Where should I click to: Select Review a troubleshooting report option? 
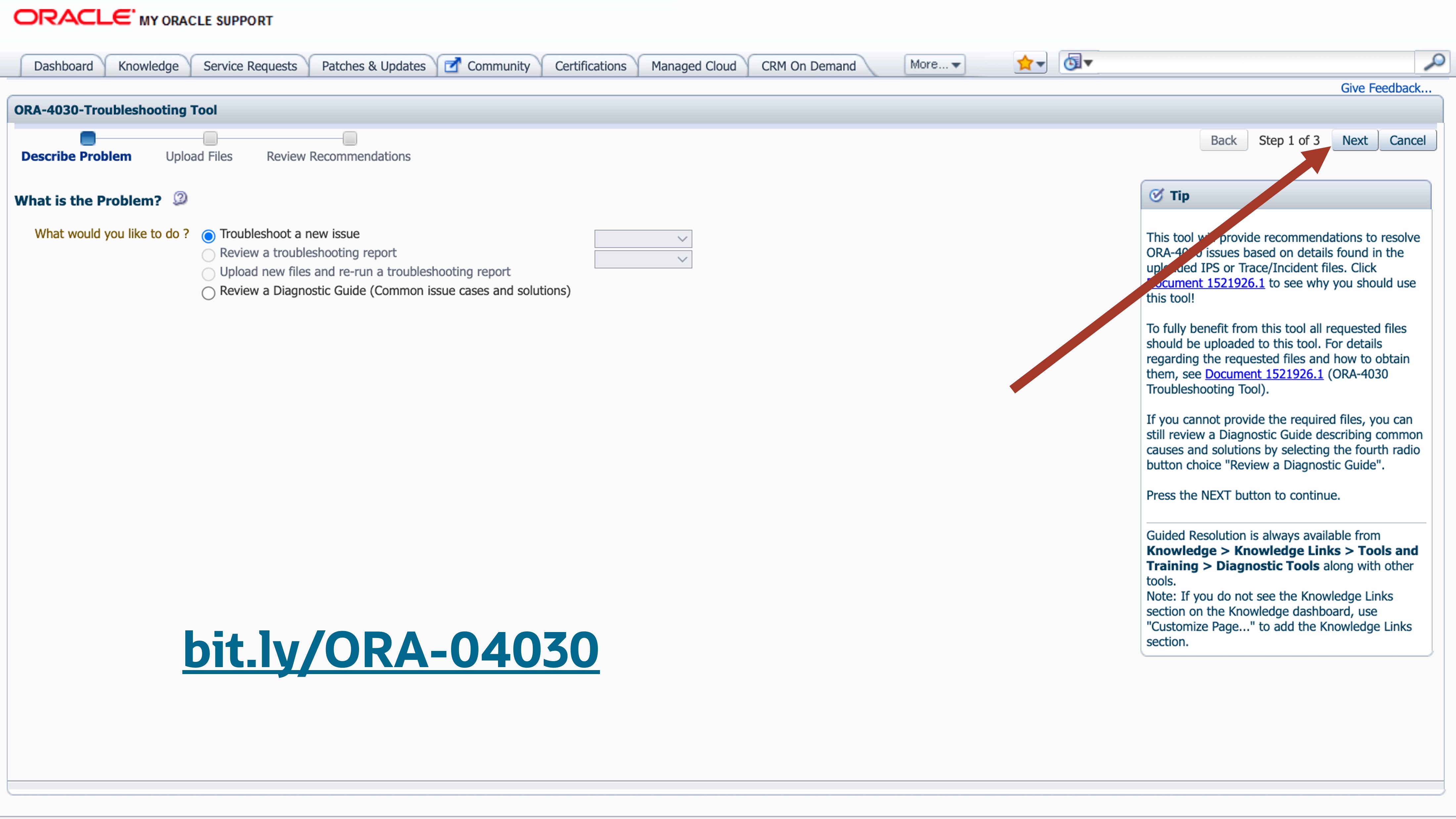tap(208, 255)
